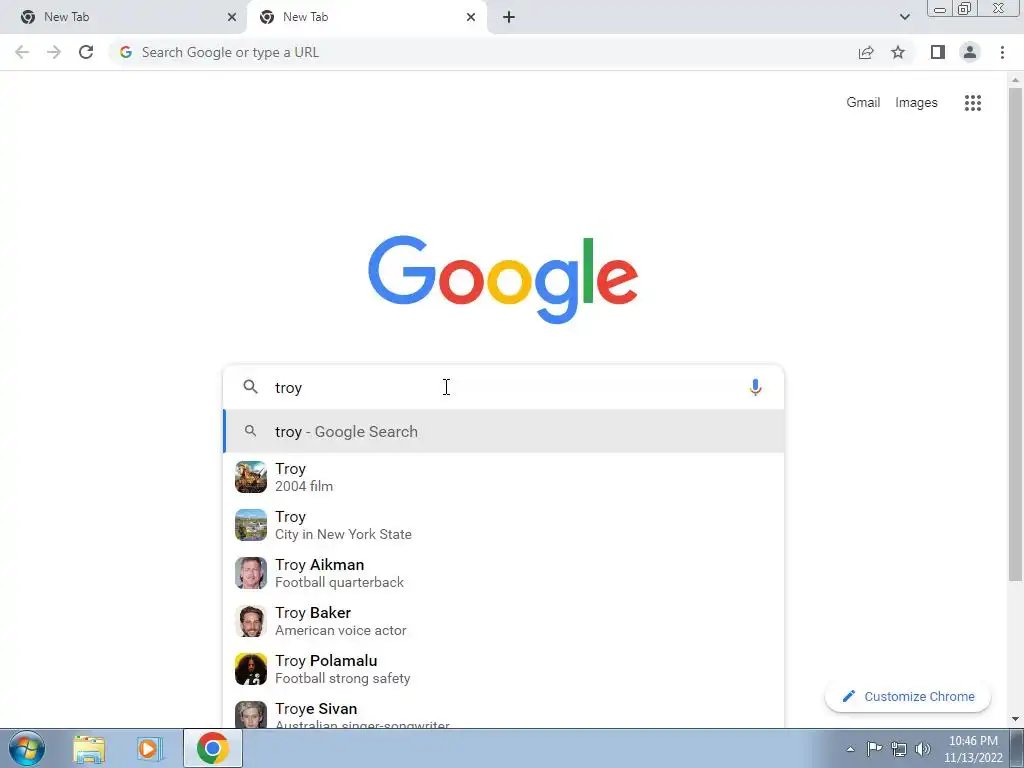Viewport: 1024px width, 768px height.
Task: Click Troy film poster thumbnail
Action: pyautogui.click(x=251, y=477)
